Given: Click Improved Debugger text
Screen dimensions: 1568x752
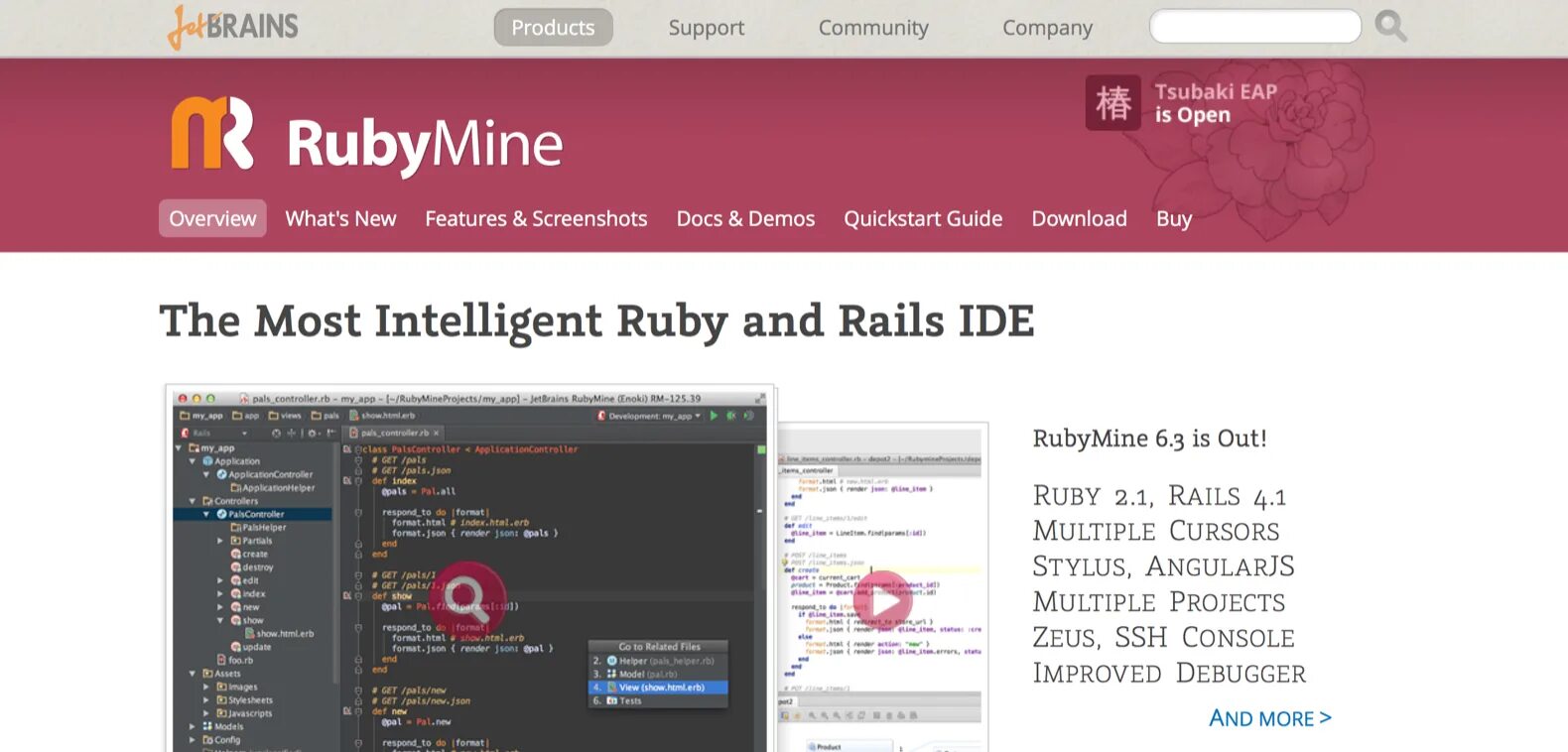Looking at the screenshot, I should [1169, 673].
